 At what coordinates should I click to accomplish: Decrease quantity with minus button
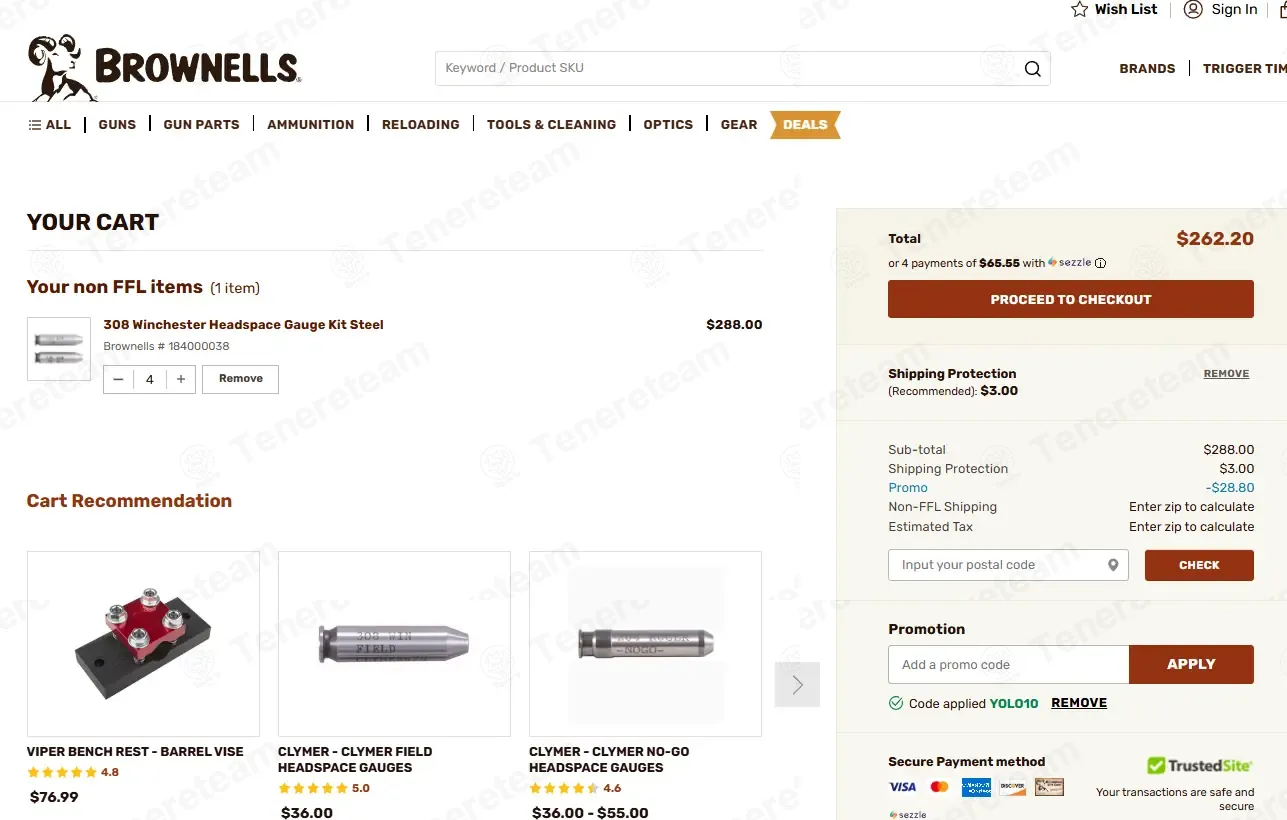click(x=119, y=379)
